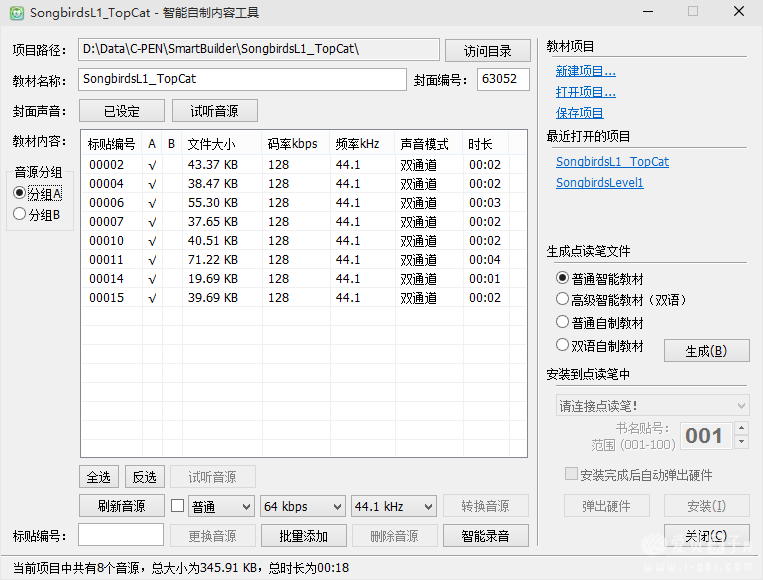Screen dimensions: 763x580
Task: Click the 新建项目 link
Action: pyautogui.click(x=585, y=71)
